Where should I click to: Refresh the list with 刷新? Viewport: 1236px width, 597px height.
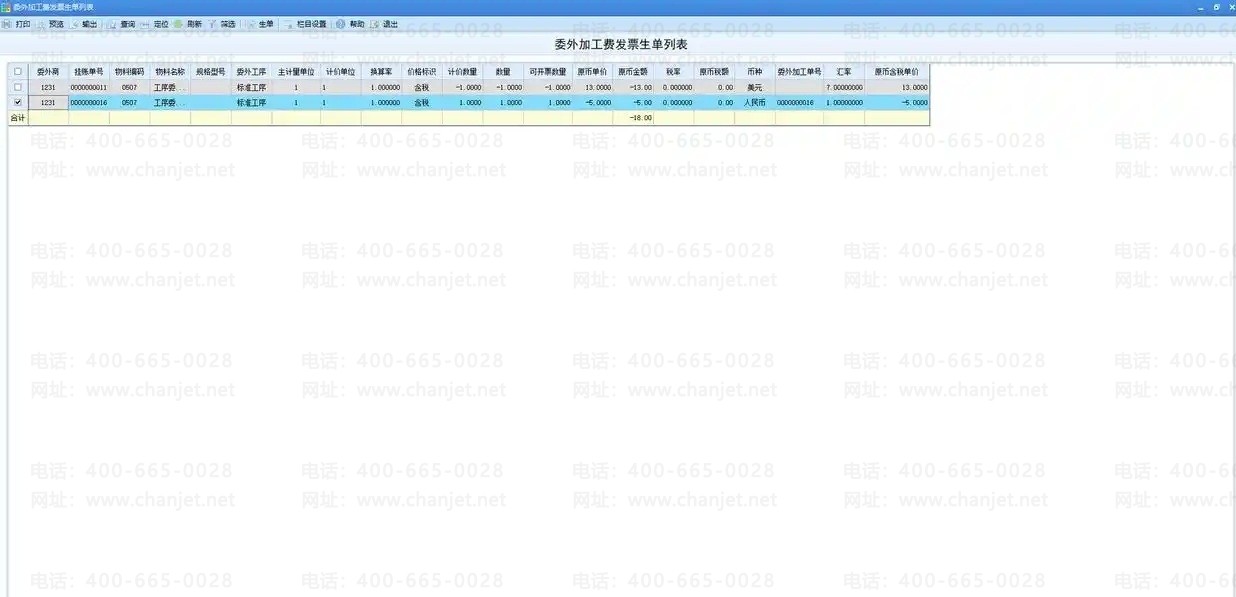188,24
